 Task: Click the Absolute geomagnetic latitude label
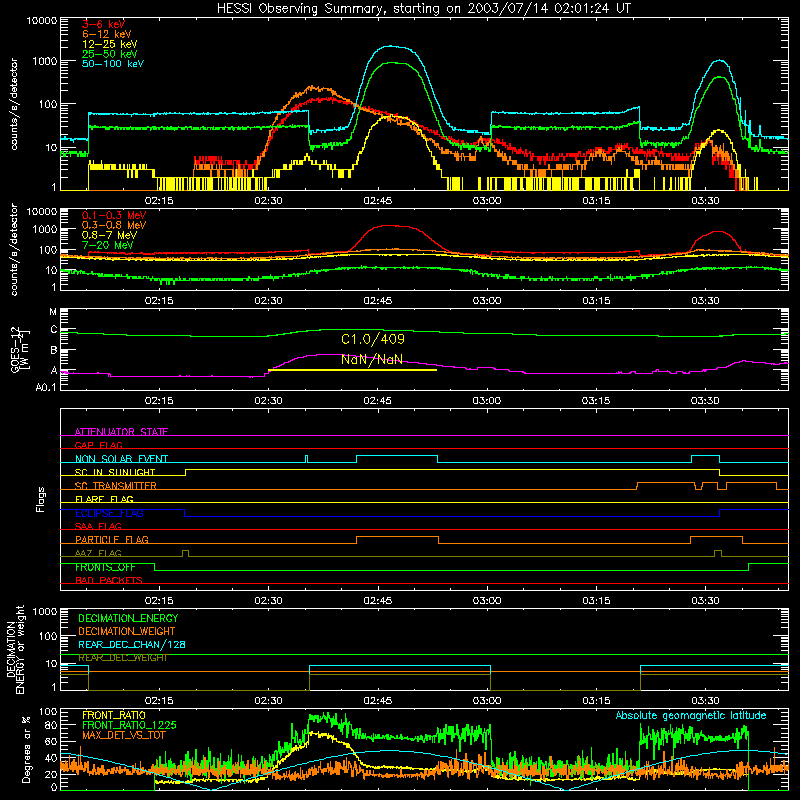pyautogui.click(x=691, y=716)
